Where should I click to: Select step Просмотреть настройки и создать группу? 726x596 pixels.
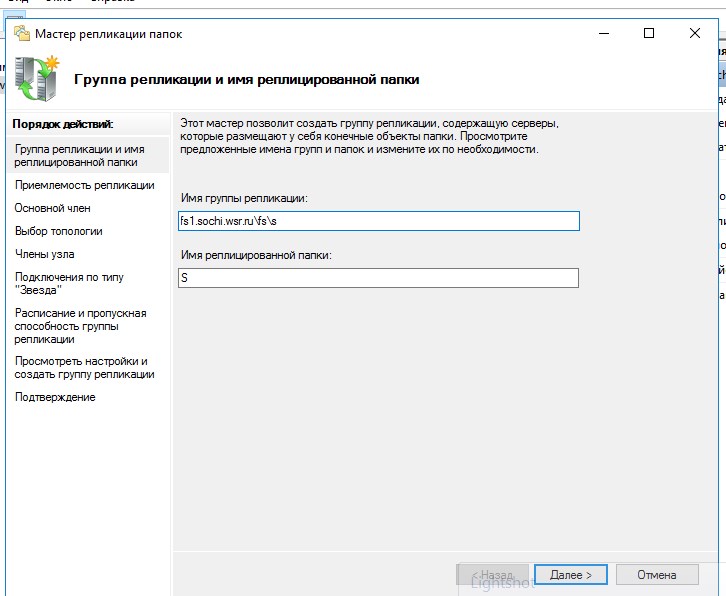coord(84,368)
